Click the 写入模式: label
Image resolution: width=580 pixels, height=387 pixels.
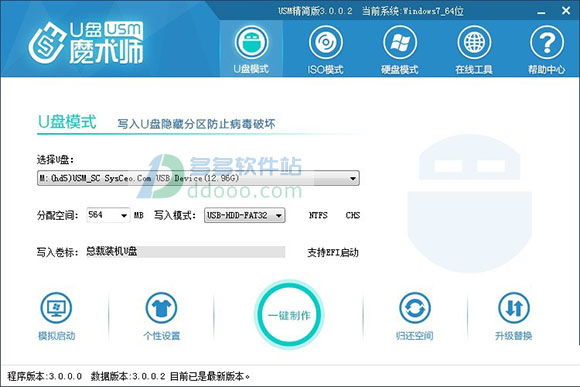(x=175, y=215)
